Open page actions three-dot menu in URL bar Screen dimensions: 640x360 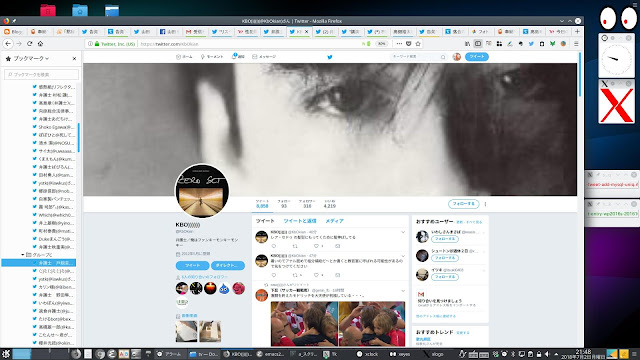click(399, 44)
